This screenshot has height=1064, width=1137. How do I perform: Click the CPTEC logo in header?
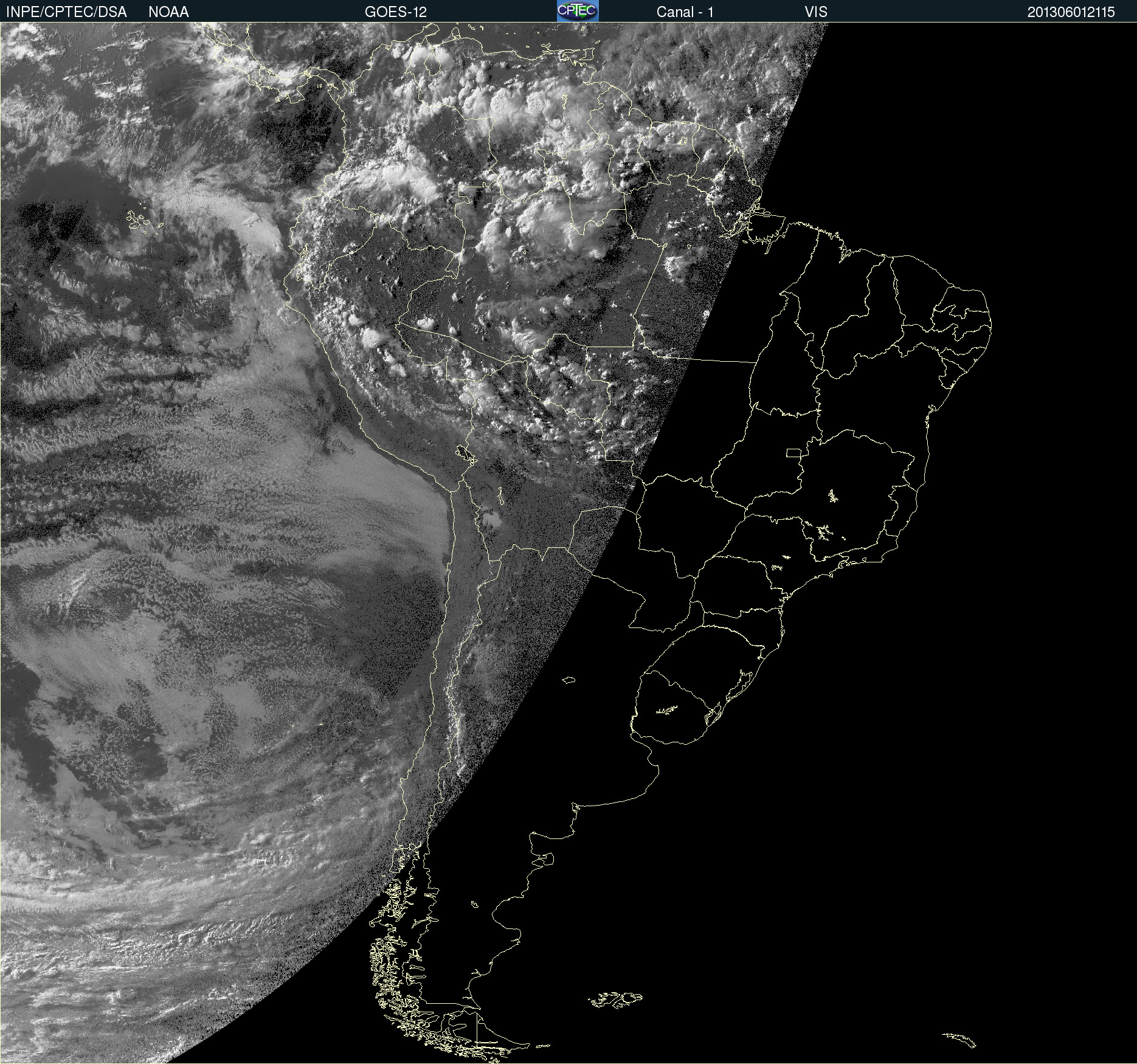578,11
